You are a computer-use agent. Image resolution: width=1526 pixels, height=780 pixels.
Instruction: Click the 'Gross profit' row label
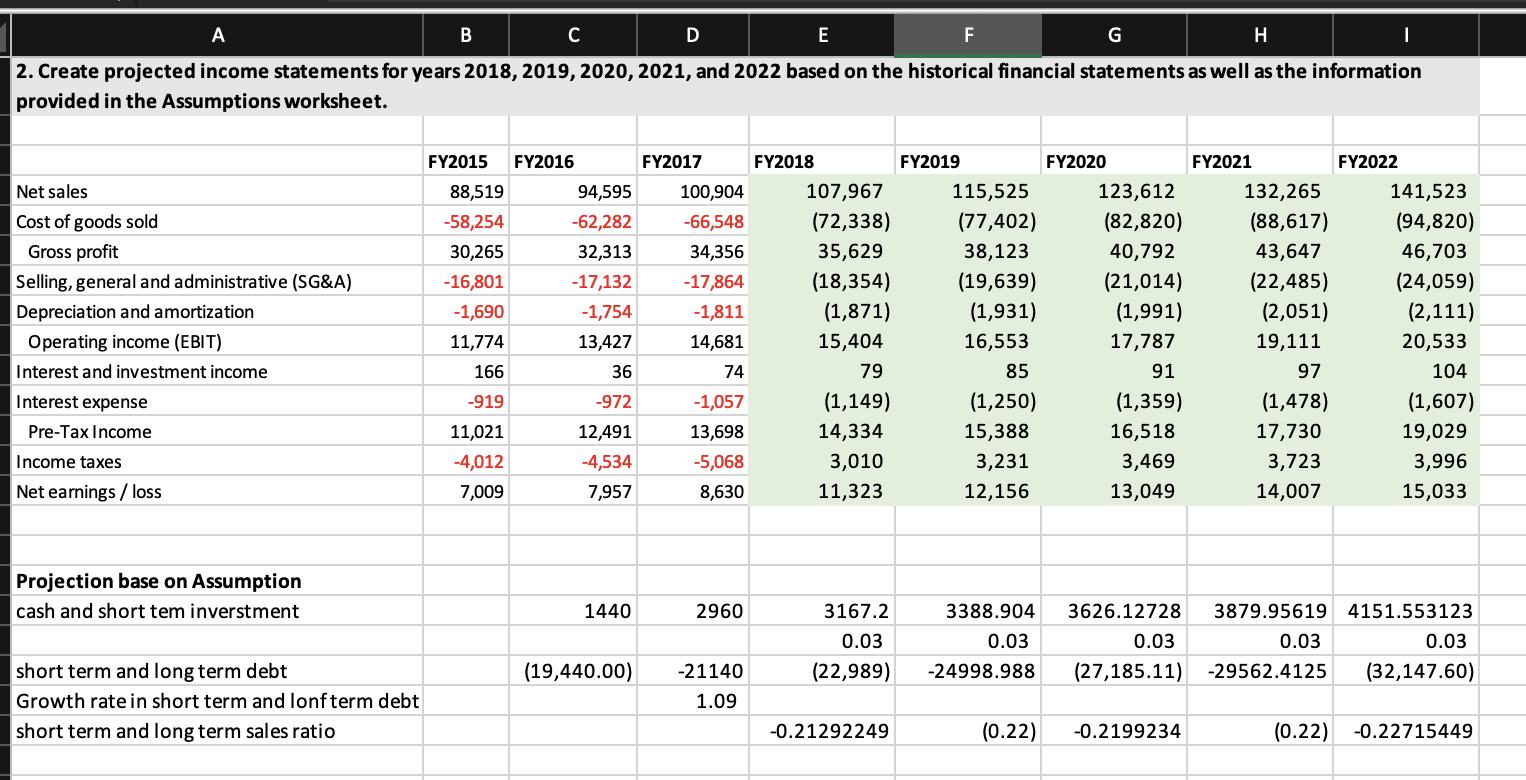click(x=73, y=251)
